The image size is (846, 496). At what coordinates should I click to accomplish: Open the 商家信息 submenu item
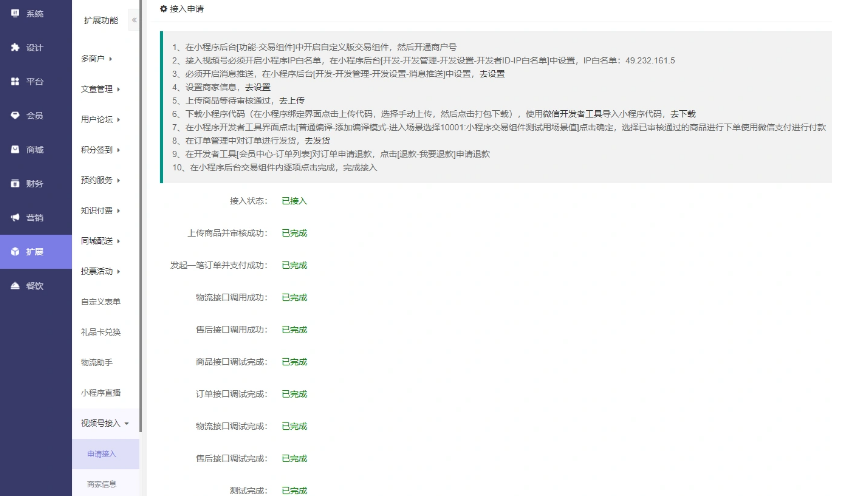pyautogui.click(x=102, y=484)
